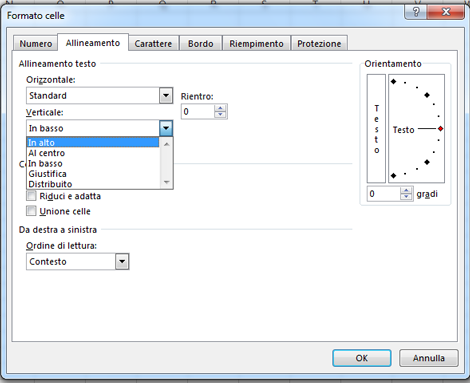Switch to the Bordo tab
The image size is (470, 383).
(200, 44)
